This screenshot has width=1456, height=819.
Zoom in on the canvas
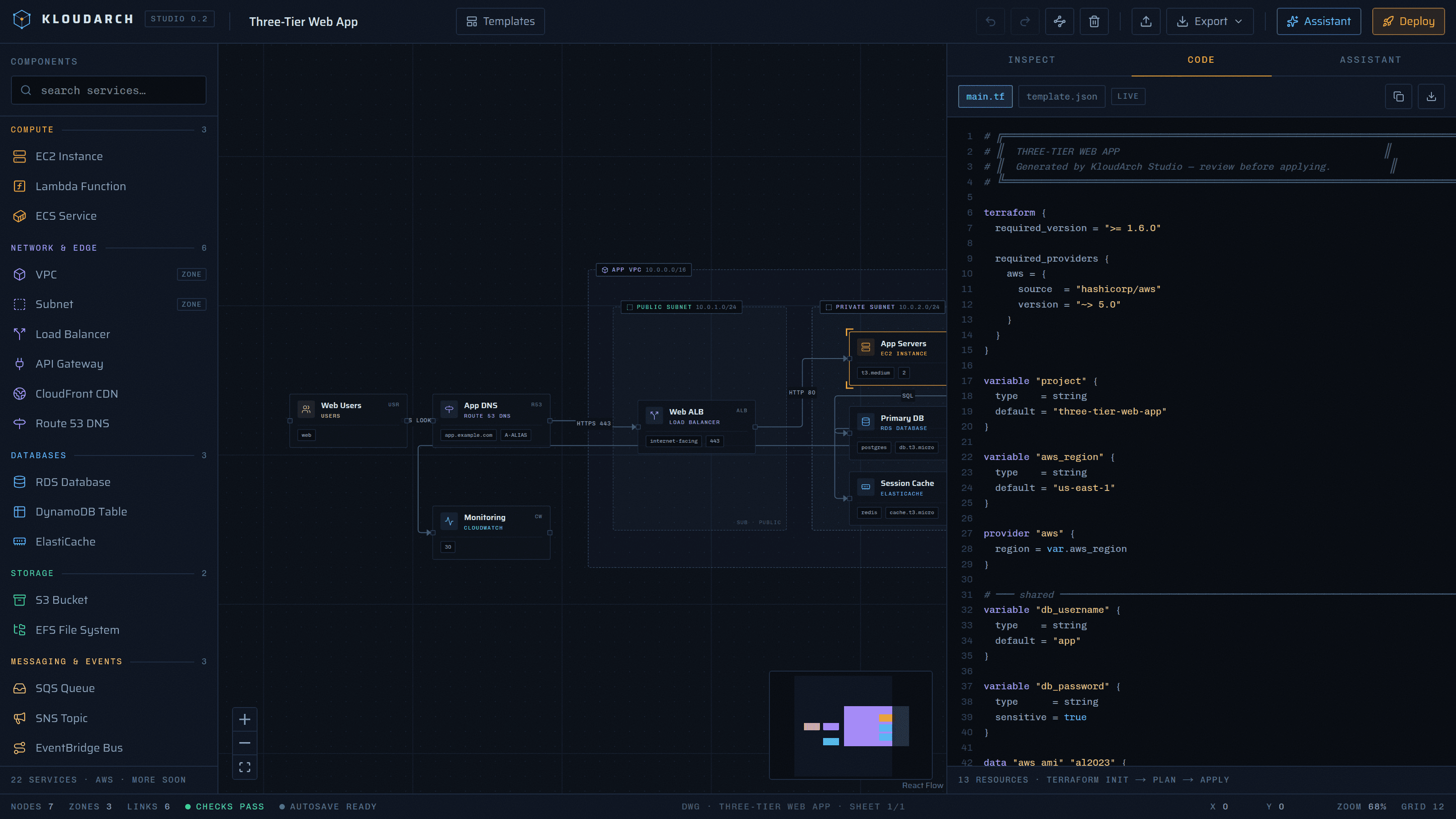click(x=245, y=719)
